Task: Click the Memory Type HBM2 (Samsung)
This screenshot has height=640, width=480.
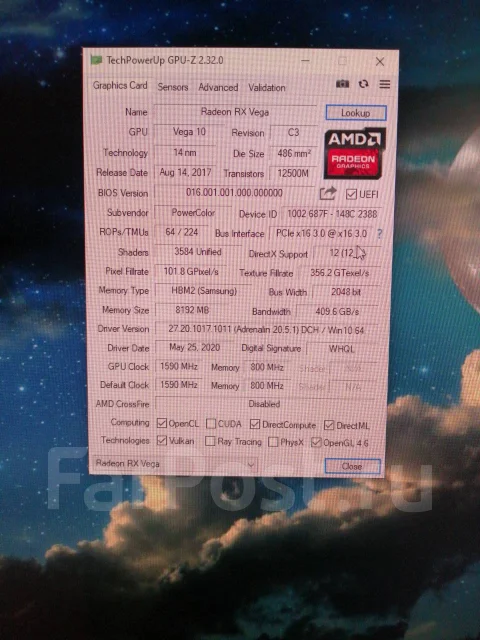Action: tap(203, 291)
